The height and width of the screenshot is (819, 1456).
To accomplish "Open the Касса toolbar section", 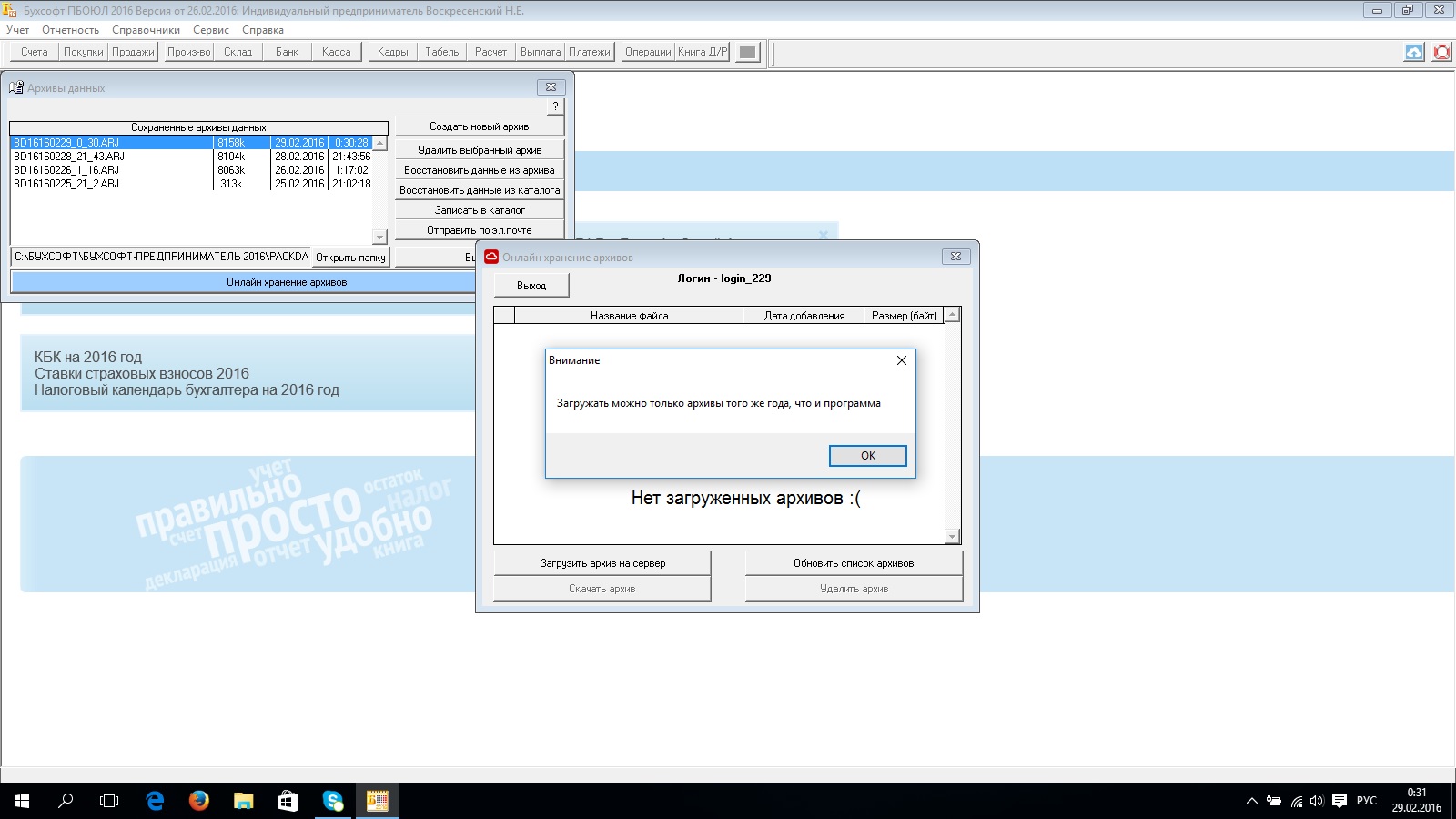I will (x=336, y=52).
